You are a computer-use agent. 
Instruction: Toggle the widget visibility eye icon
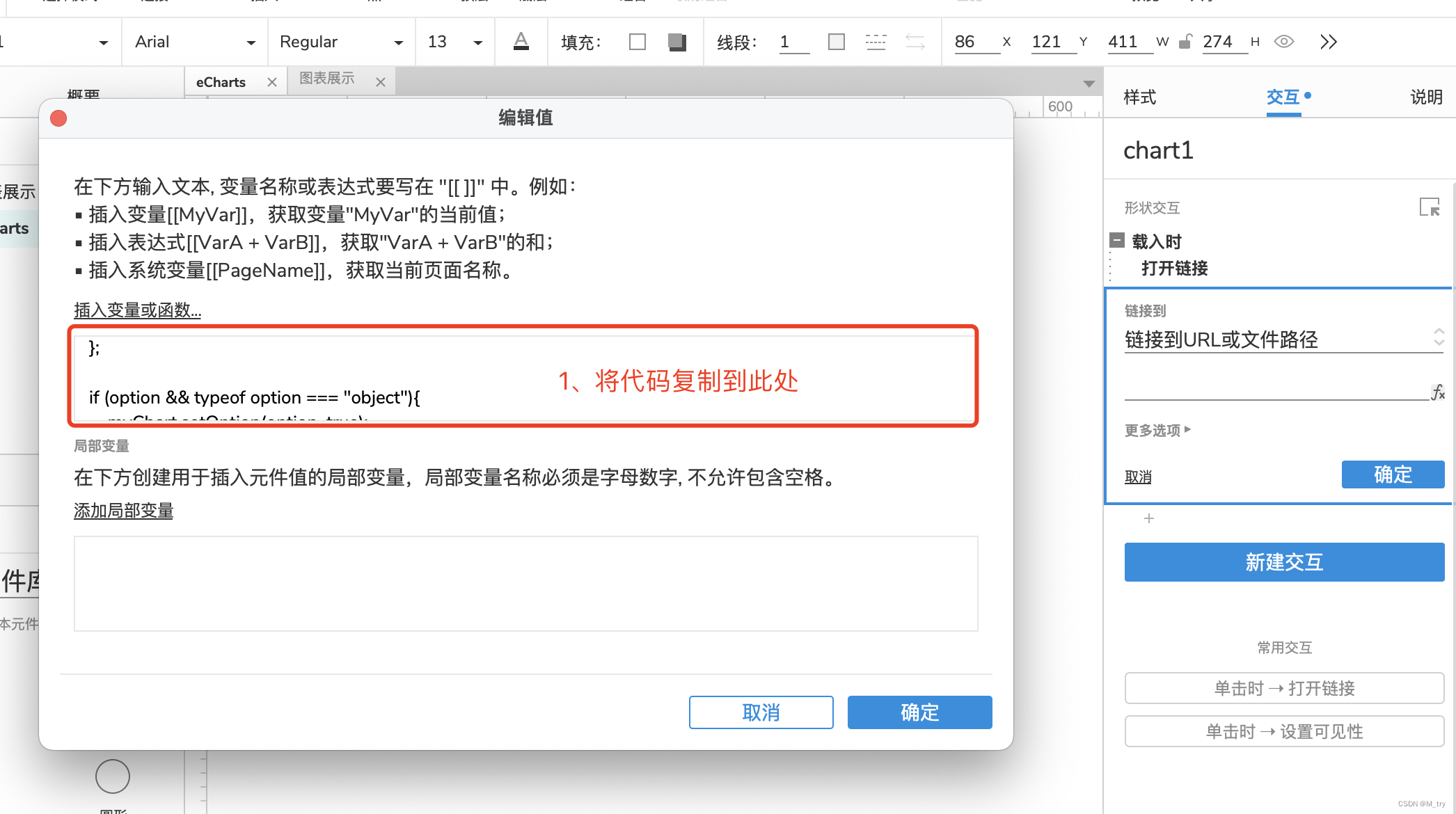(1284, 42)
